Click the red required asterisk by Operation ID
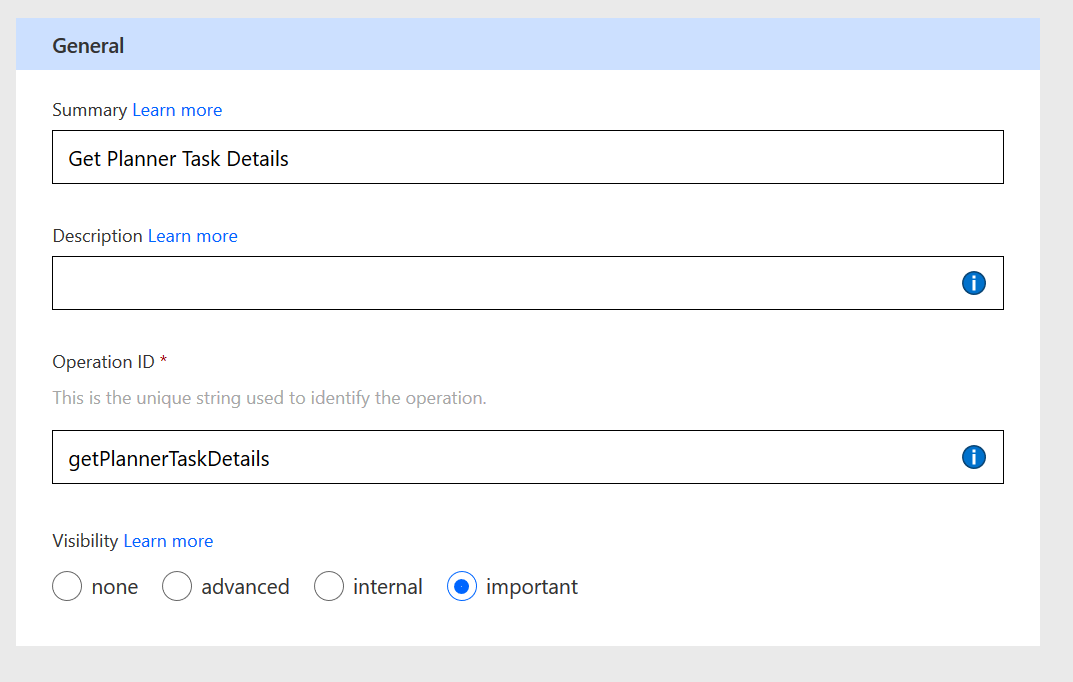The width and height of the screenshot is (1073, 682). 164,362
